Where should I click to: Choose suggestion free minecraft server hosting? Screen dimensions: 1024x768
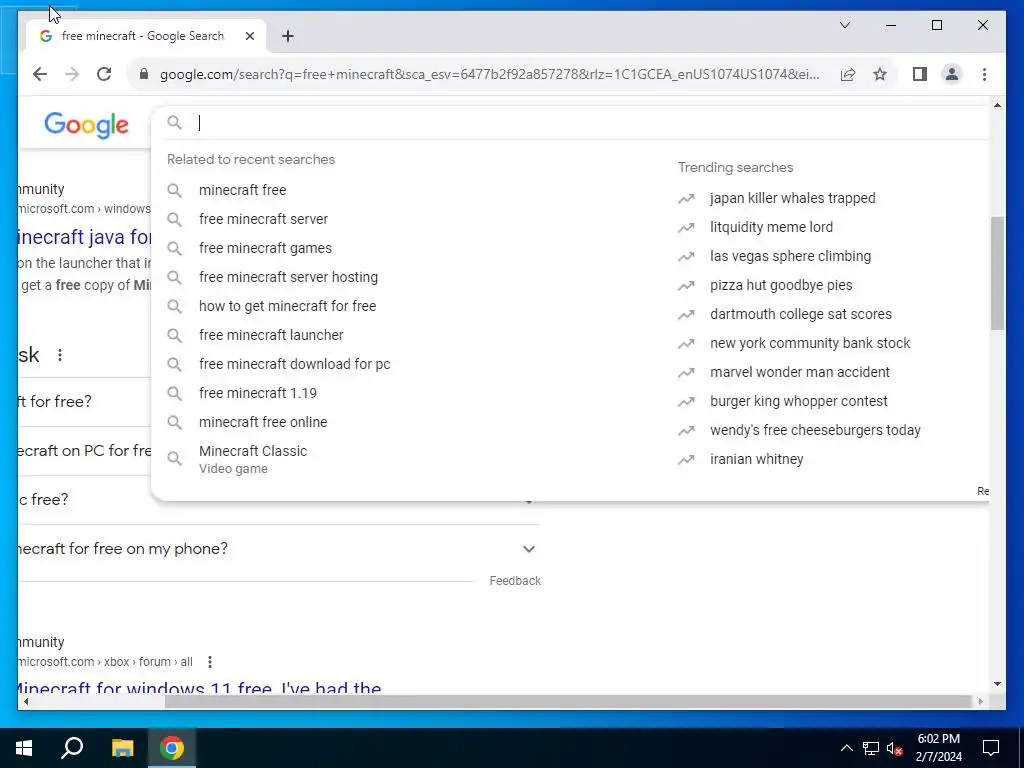tap(288, 277)
